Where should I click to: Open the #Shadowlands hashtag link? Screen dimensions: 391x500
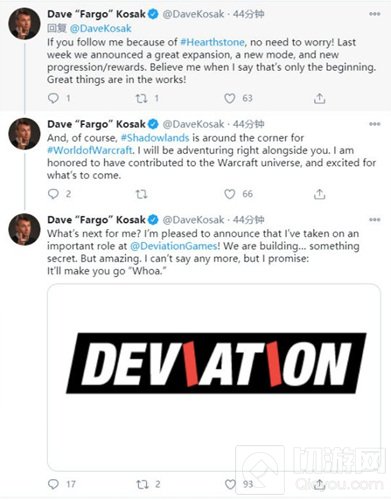point(155,138)
